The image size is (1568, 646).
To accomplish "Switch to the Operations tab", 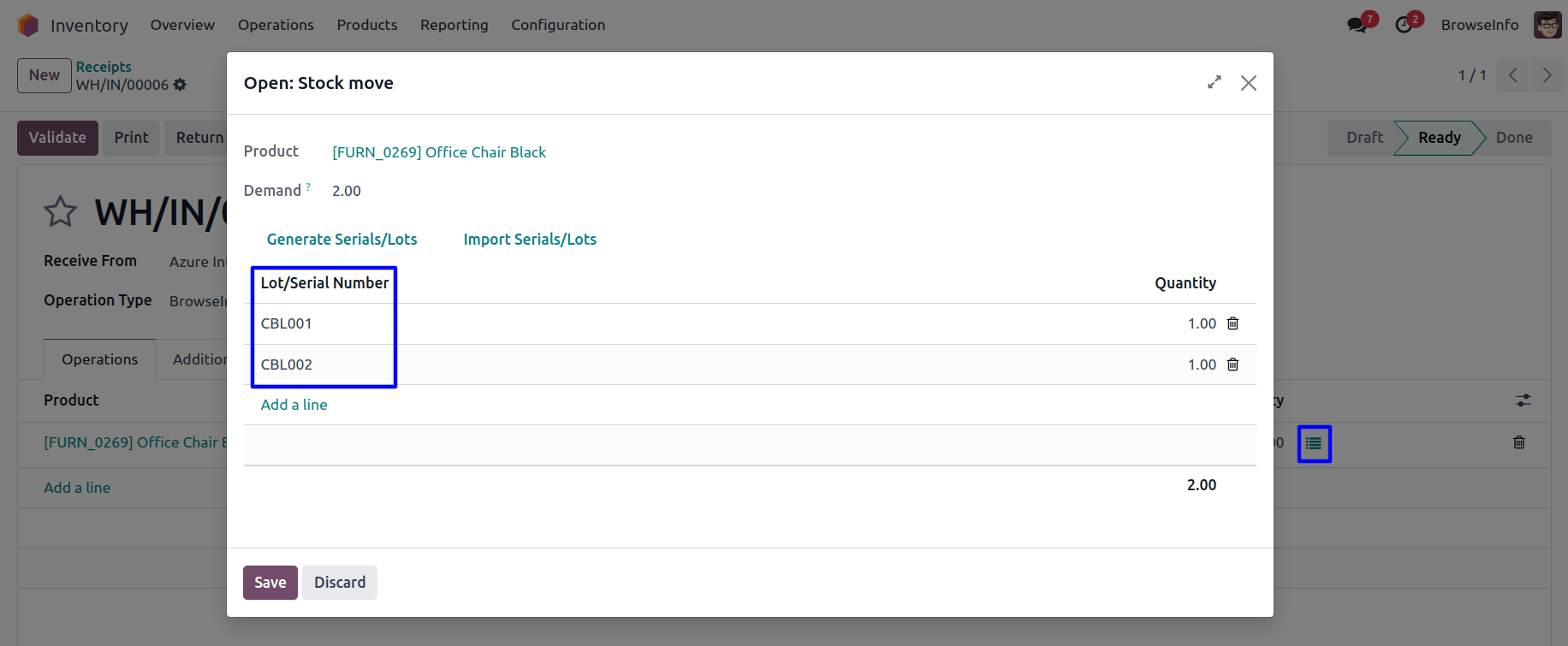I will (x=99, y=359).
